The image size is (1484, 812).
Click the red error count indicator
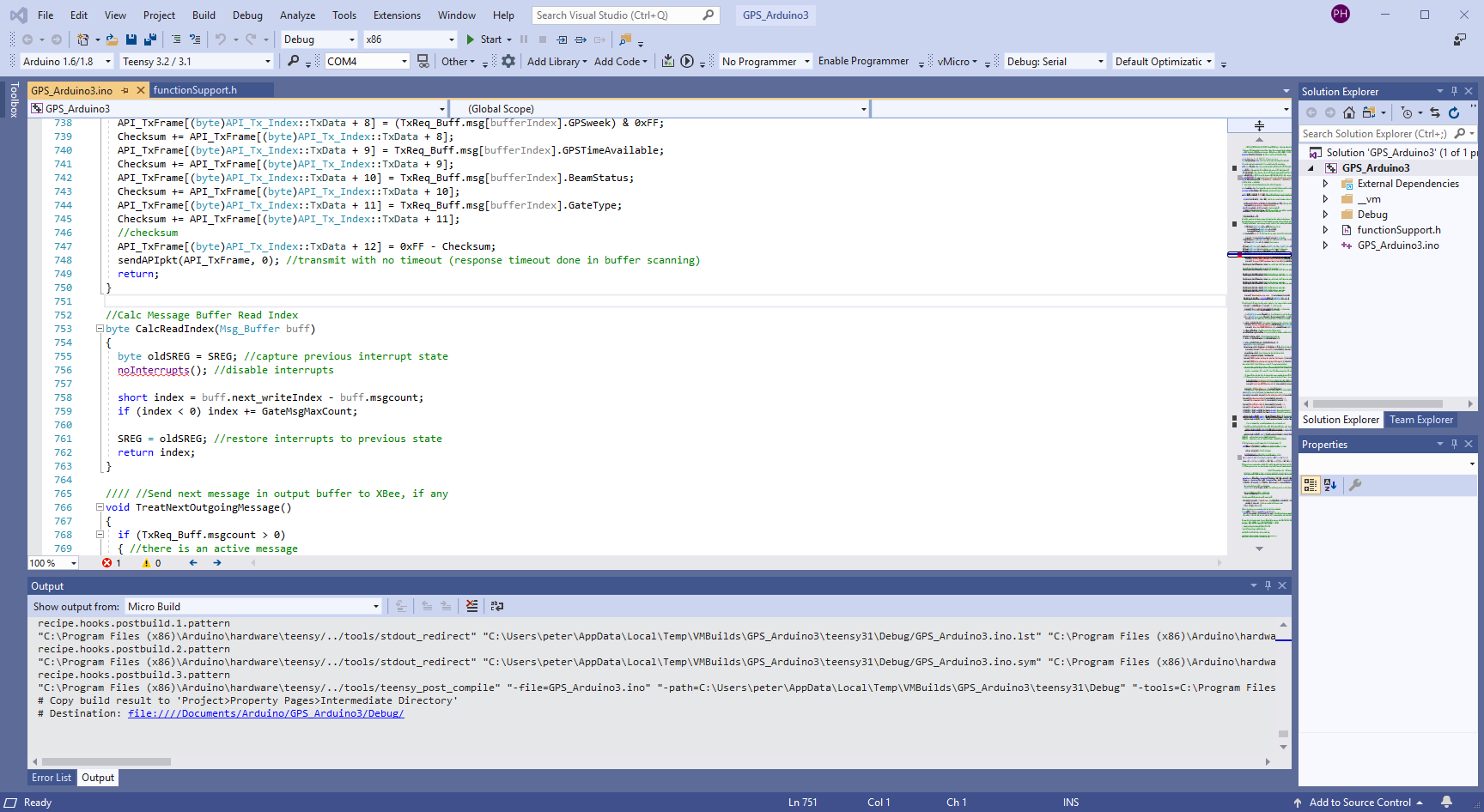[x=112, y=563]
